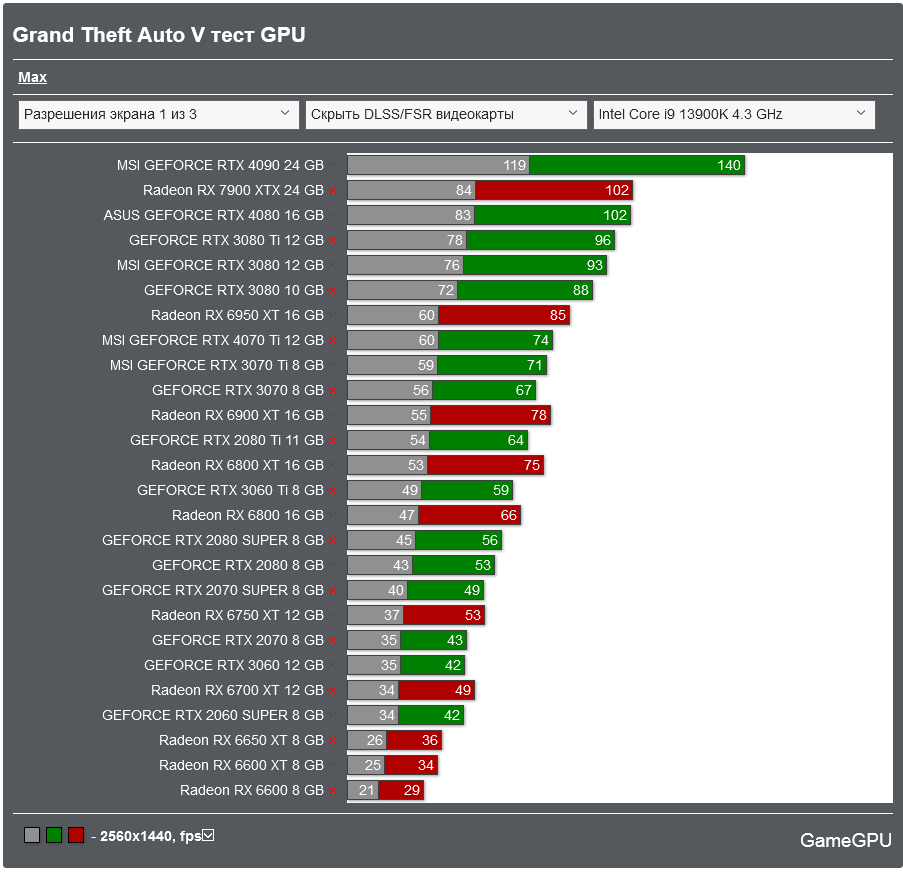Image resolution: width=903 pixels, height=872 pixels.
Task: Click the green legend color swatch
Action: pos(54,835)
